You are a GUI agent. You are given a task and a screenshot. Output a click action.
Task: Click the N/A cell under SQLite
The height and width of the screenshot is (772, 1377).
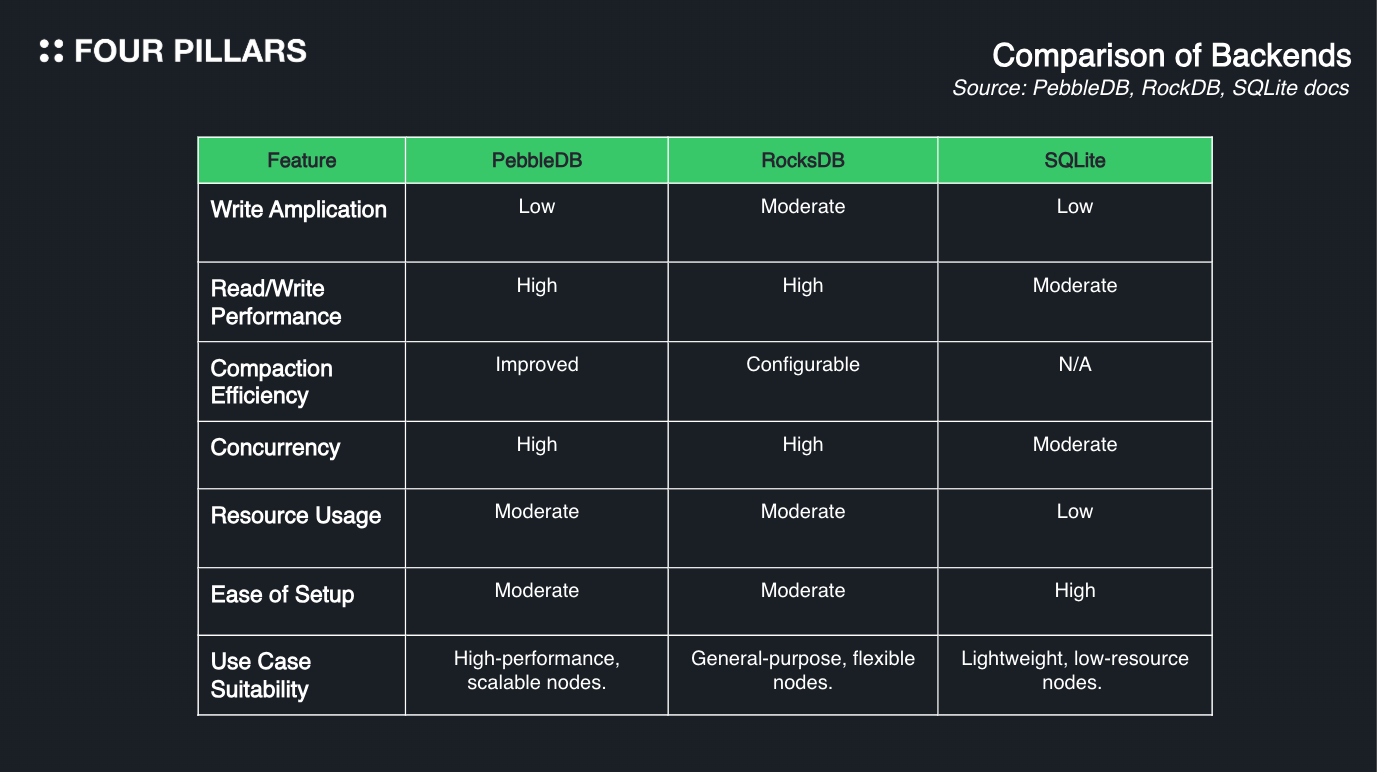tap(1075, 365)
